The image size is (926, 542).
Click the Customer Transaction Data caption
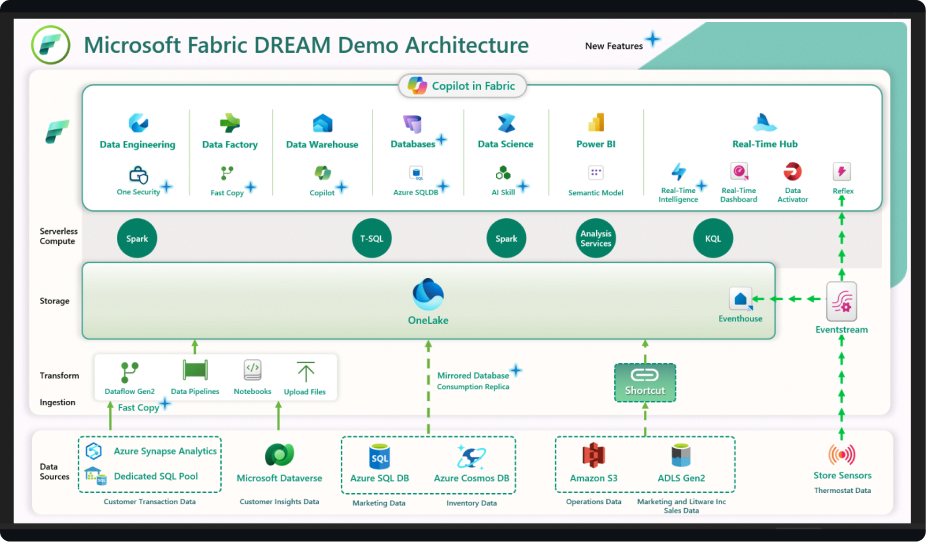[149, 502]
